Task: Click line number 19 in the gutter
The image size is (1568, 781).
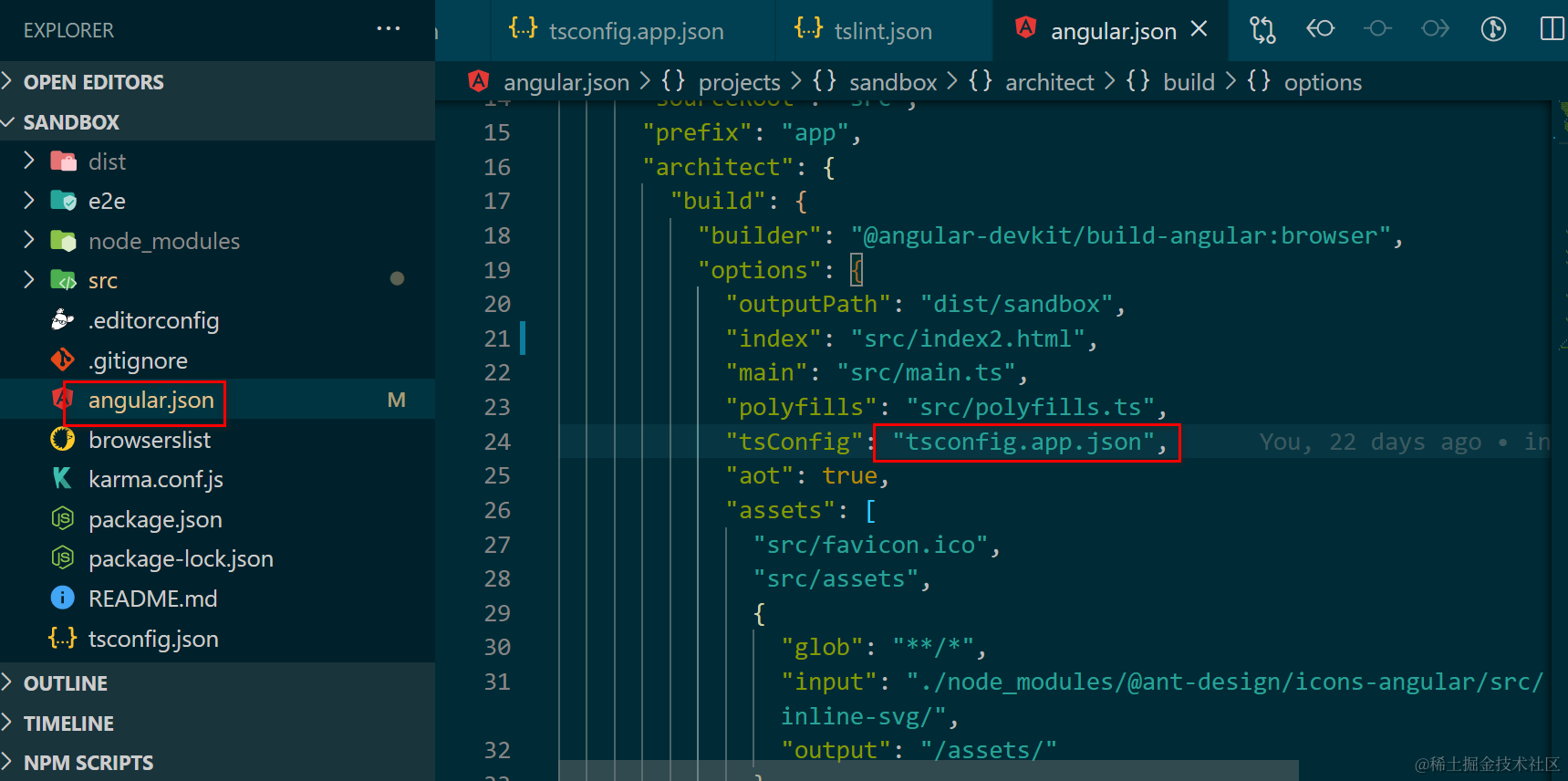Action: (497, 270)
